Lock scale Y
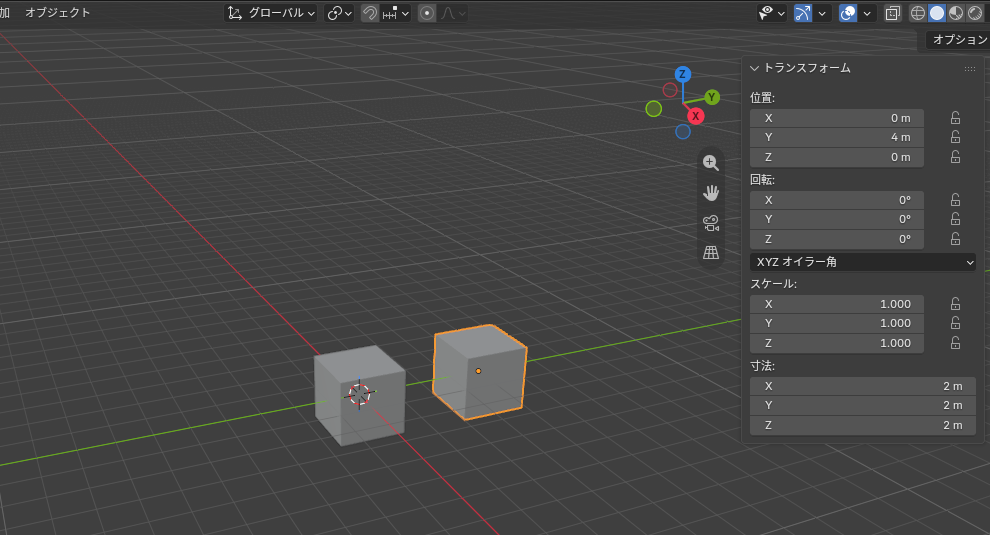990x535 pixels. 955,323
